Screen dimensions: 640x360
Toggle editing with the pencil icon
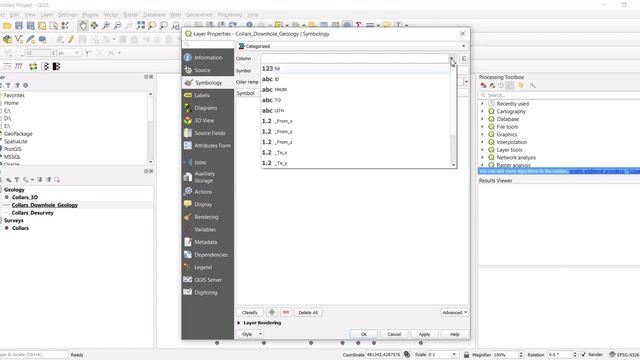click(x=71, y=39)
